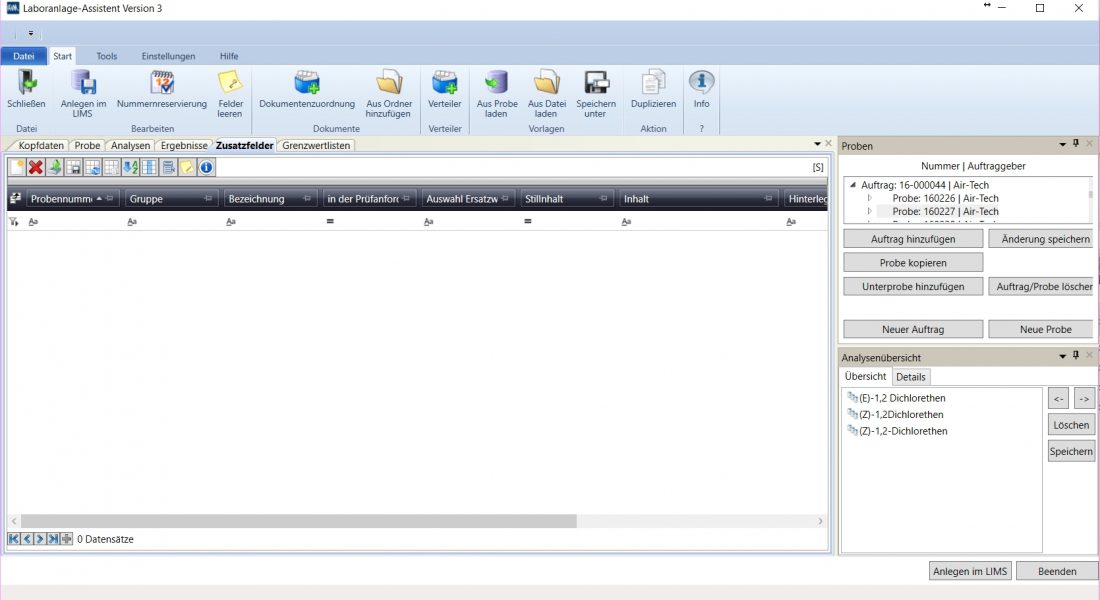Click Aus Datei laden icon
This screenshot has height=600, width=1100.
click(546, 82)
